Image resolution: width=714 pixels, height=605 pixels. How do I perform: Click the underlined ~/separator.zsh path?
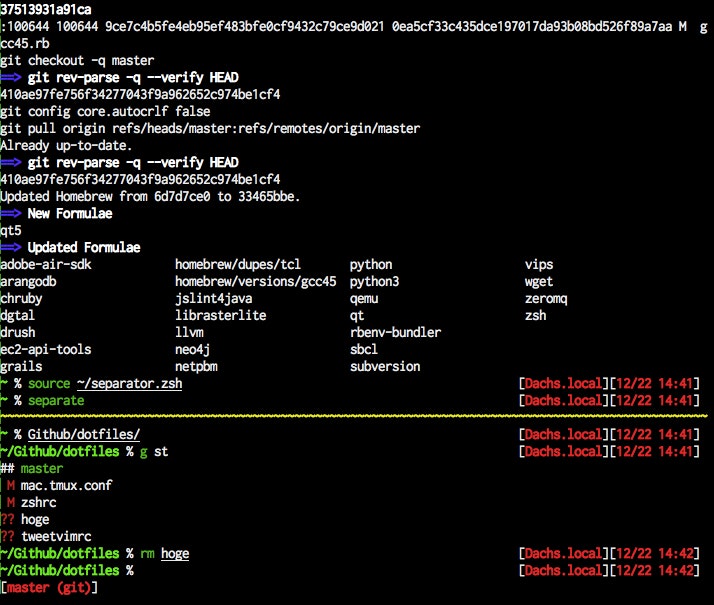click(129, 384)
